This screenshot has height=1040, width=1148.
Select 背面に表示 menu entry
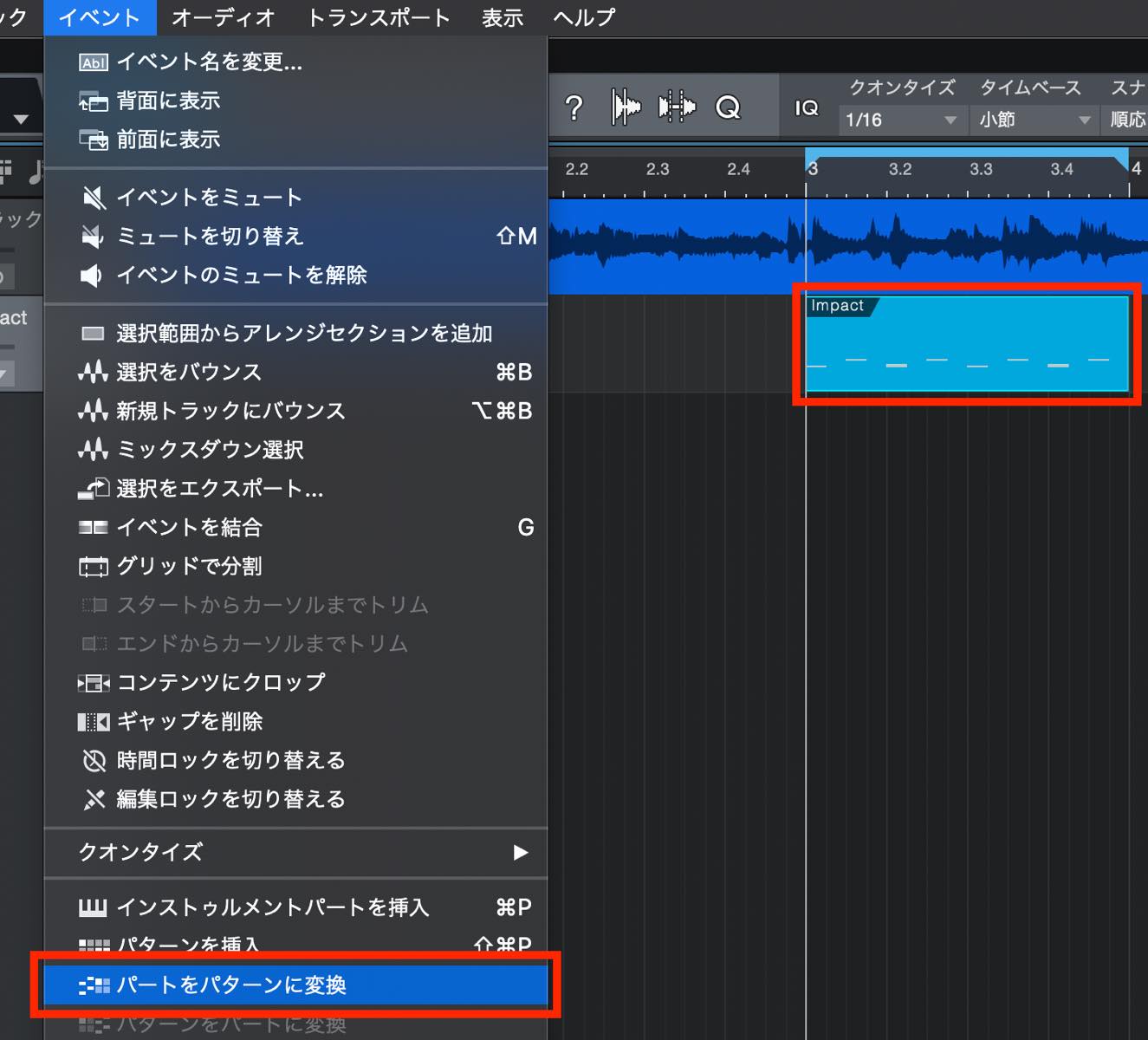pyautogui.click(x=295, y=101)
